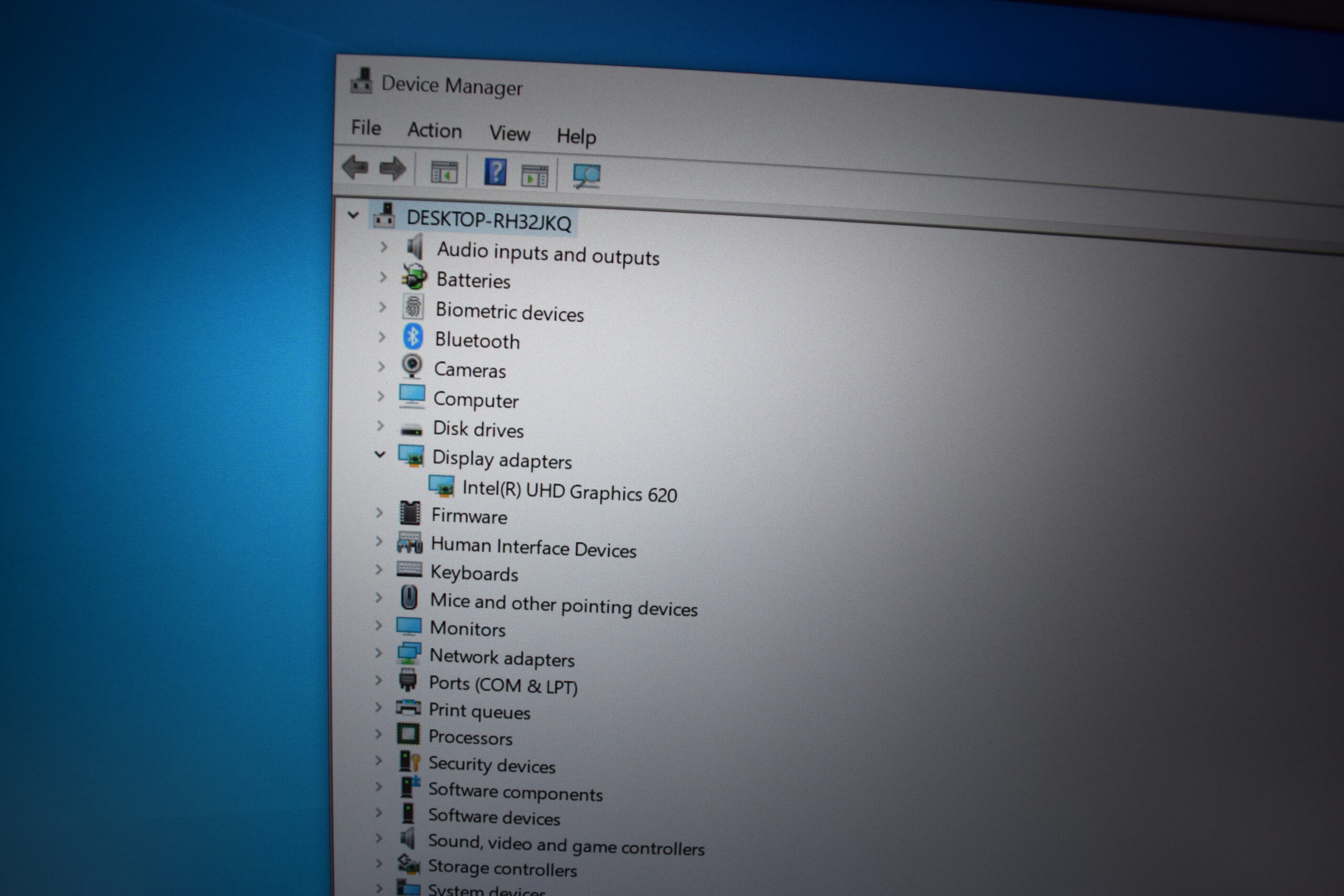Click the Sound, video and game controllers icon
This screenshot has width=1344, height=896.
point(407,839)
